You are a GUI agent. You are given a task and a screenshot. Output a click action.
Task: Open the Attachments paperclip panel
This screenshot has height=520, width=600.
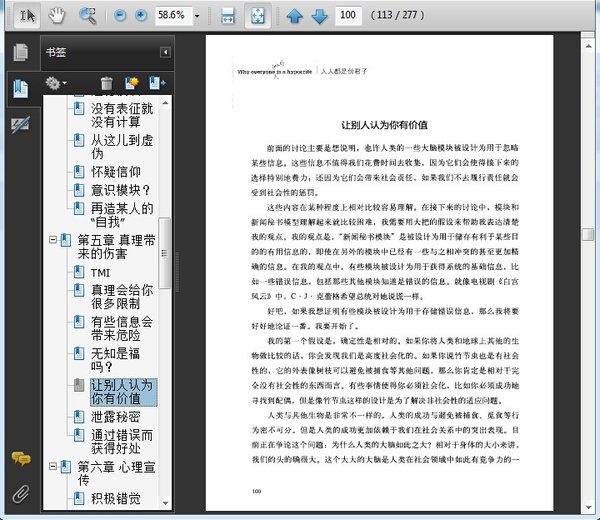(21, 494)
